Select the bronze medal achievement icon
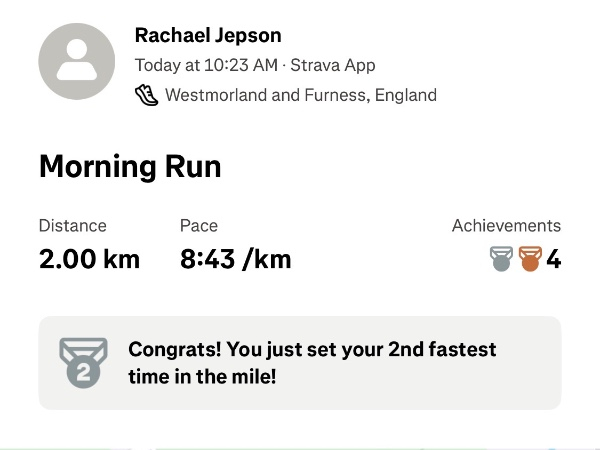Screen dimensions: 600x450 pyautogui.click(x=529, y=260)
